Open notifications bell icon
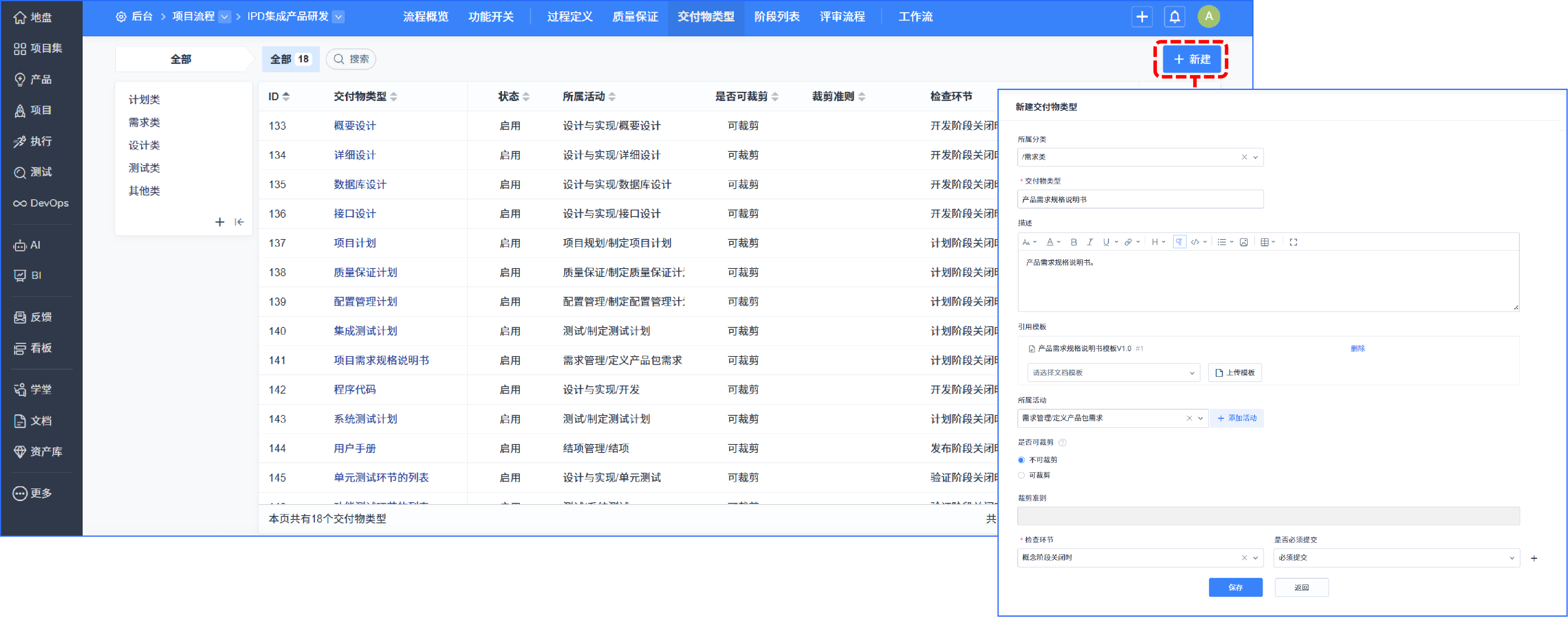The width and height of the screenshot is (1568, 617). [x=1175, y=17]
